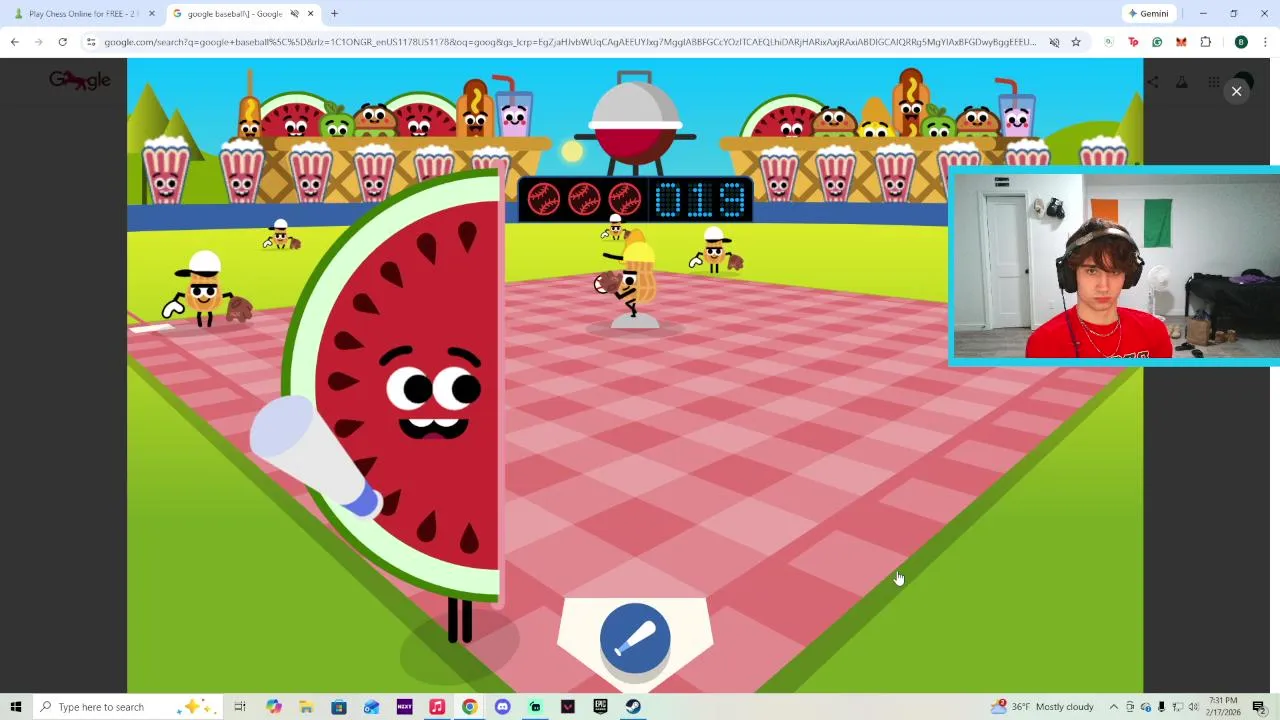This screenshot has height=720, width=1280.
Task: Reload the current page
Action: click(62, 42)
